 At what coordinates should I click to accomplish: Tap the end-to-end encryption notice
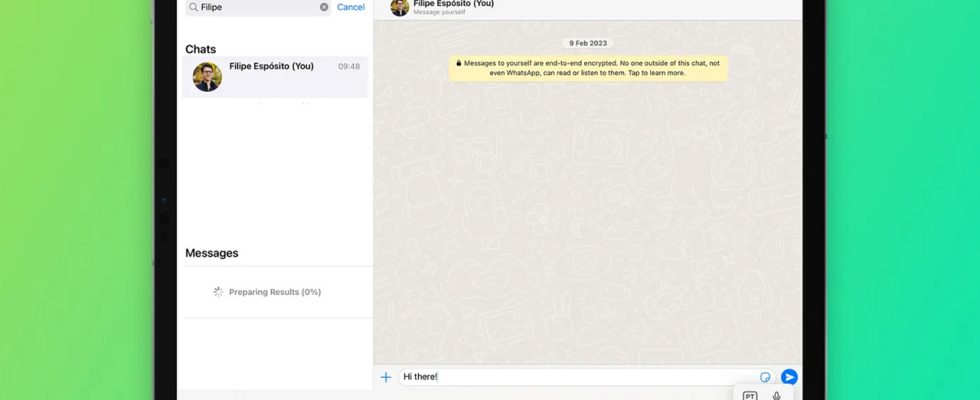(x=588, y=68)
